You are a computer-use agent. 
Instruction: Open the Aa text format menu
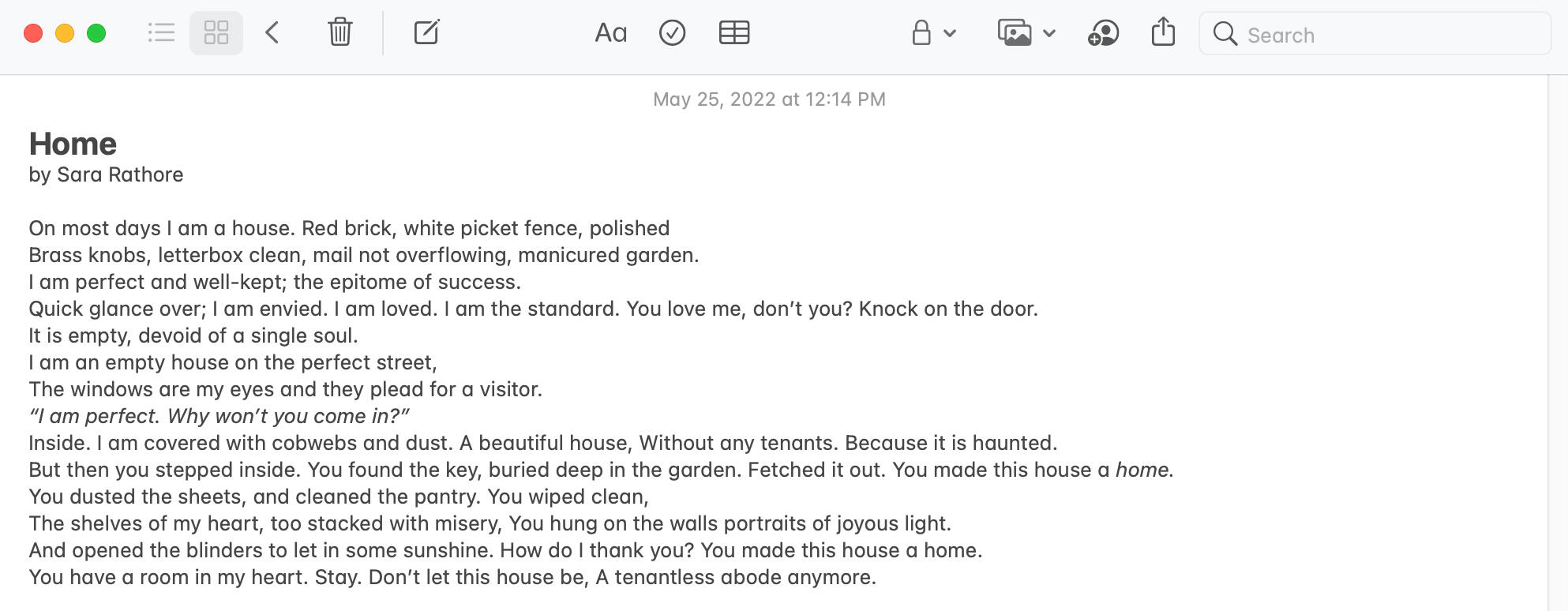click(x=610, y=33)
